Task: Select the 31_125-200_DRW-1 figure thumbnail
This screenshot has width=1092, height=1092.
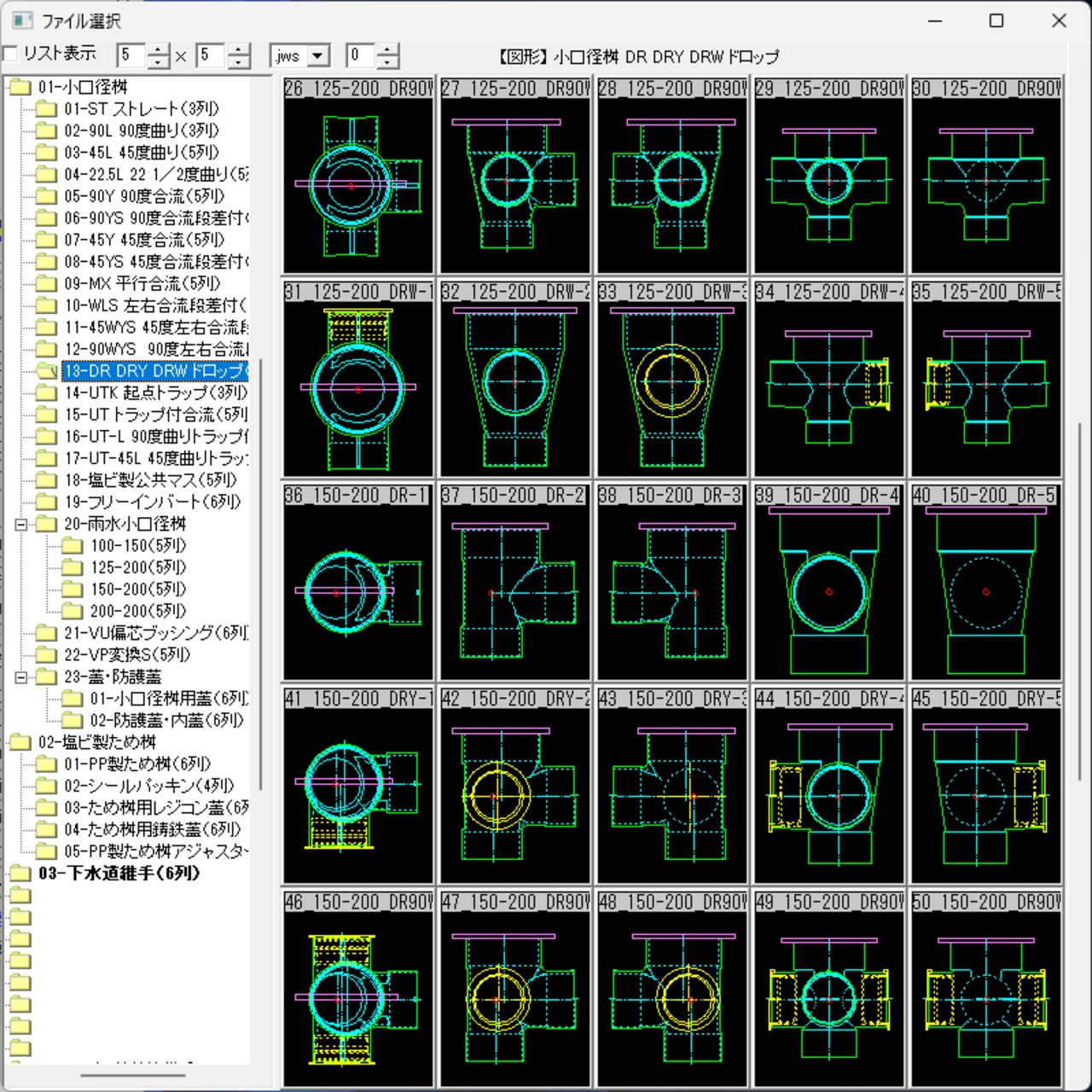Action: pyautogui.click(x=358, y=379)
